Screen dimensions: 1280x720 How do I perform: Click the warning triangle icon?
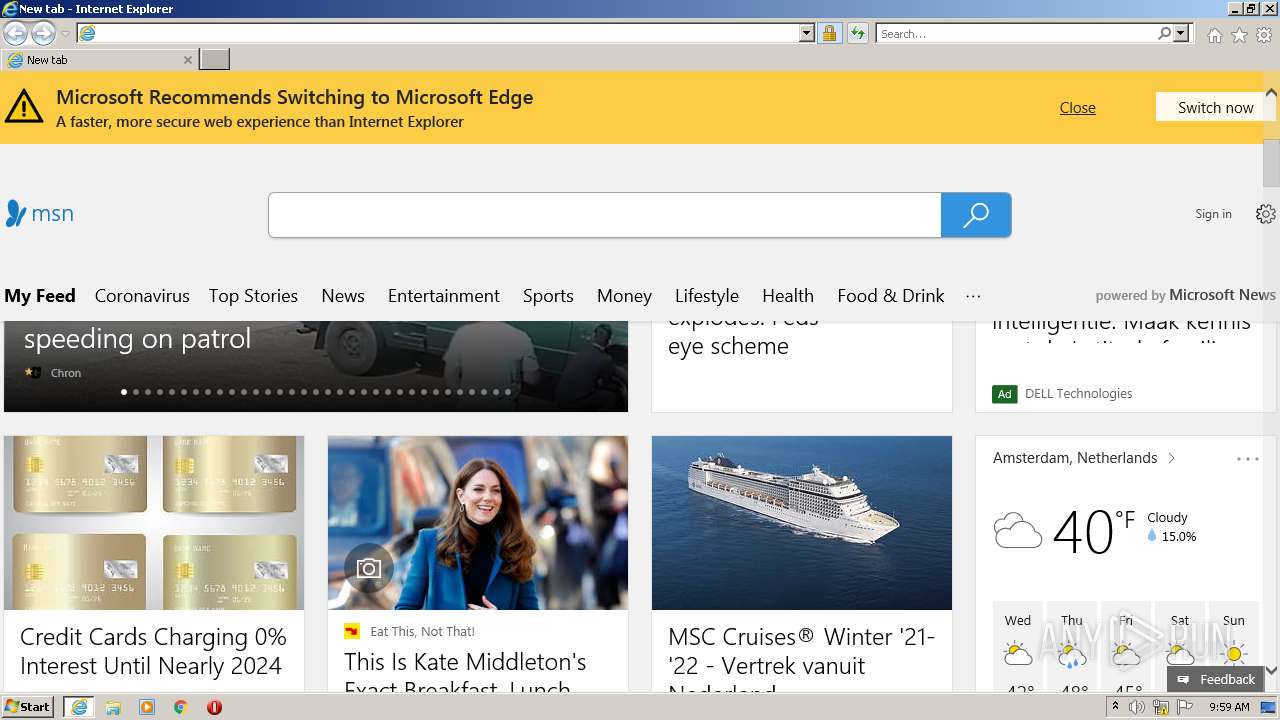coord(24,105)
